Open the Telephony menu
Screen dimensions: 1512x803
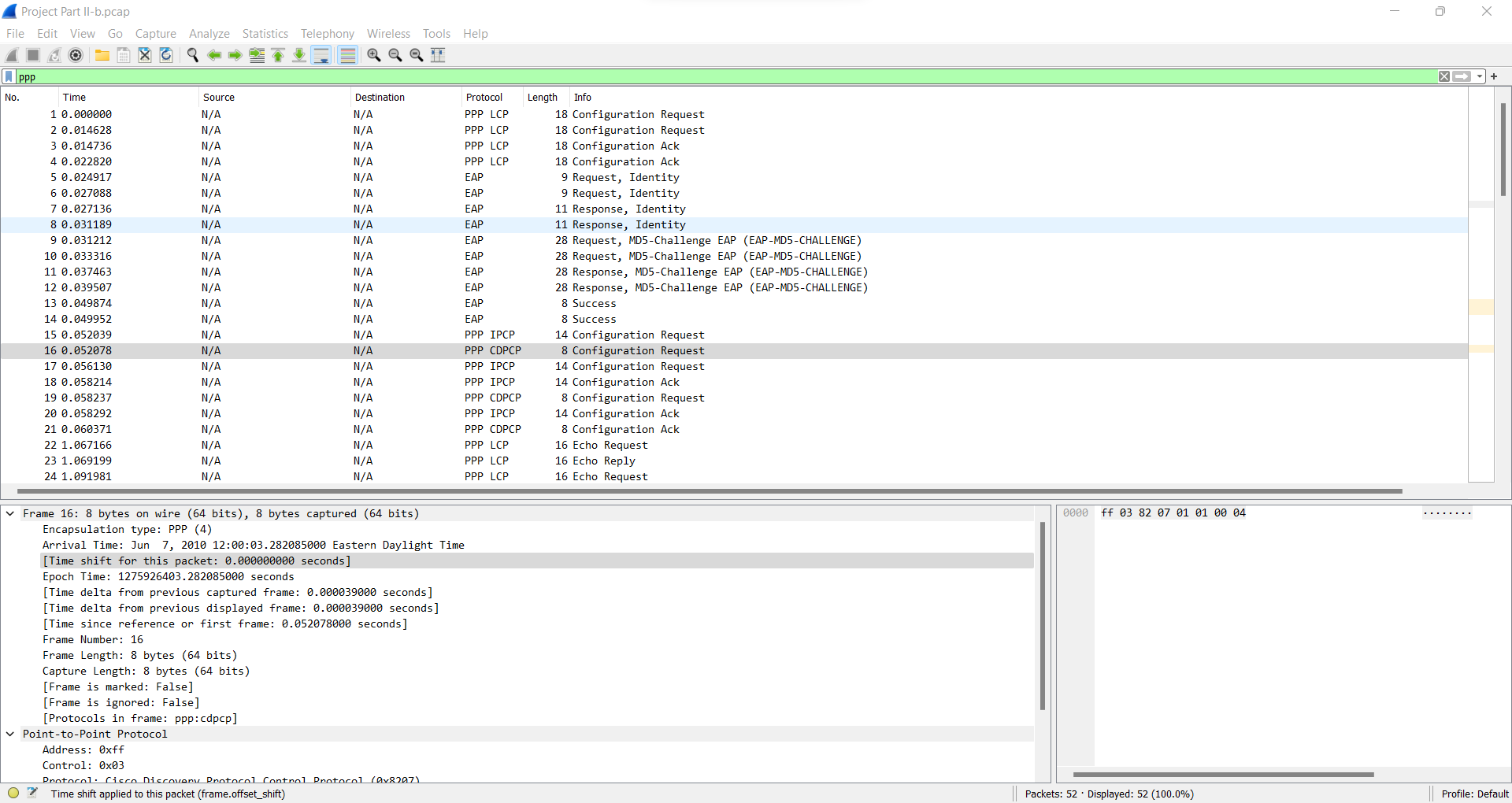(328, 33)
